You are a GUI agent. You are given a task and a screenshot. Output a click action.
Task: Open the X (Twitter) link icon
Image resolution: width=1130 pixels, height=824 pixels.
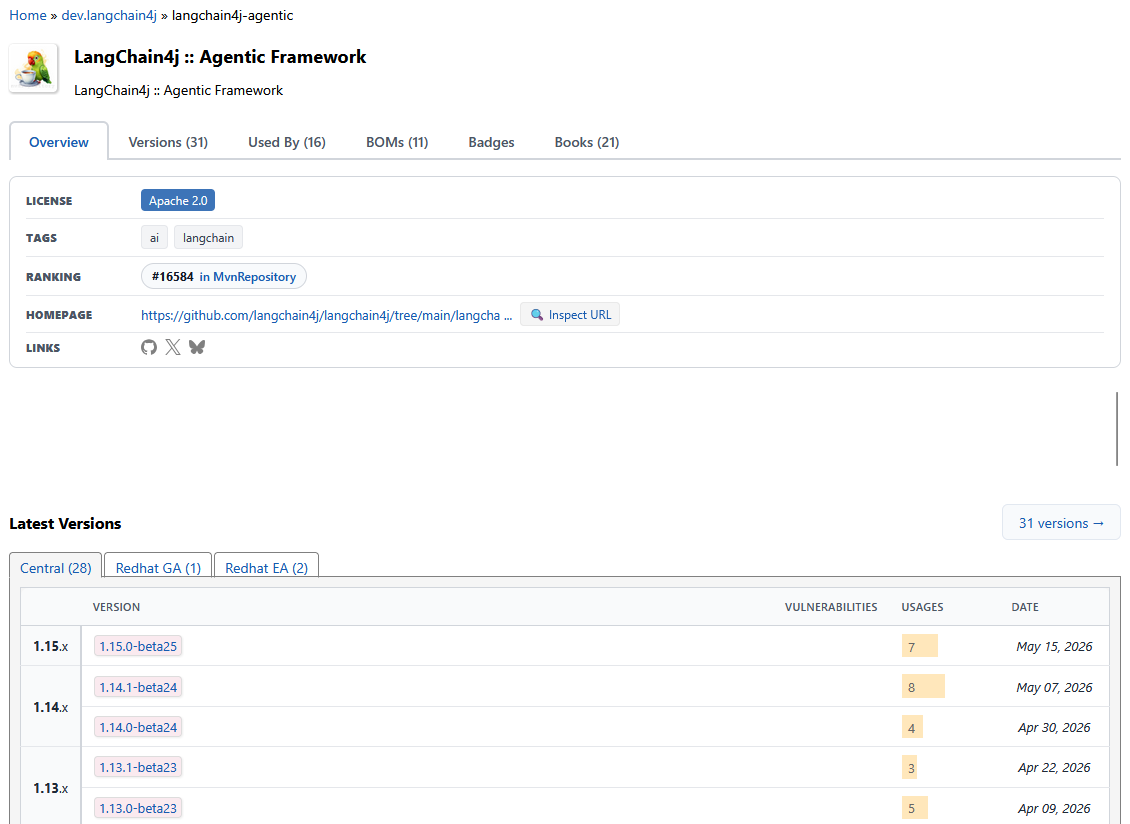[x=173, y=347]
